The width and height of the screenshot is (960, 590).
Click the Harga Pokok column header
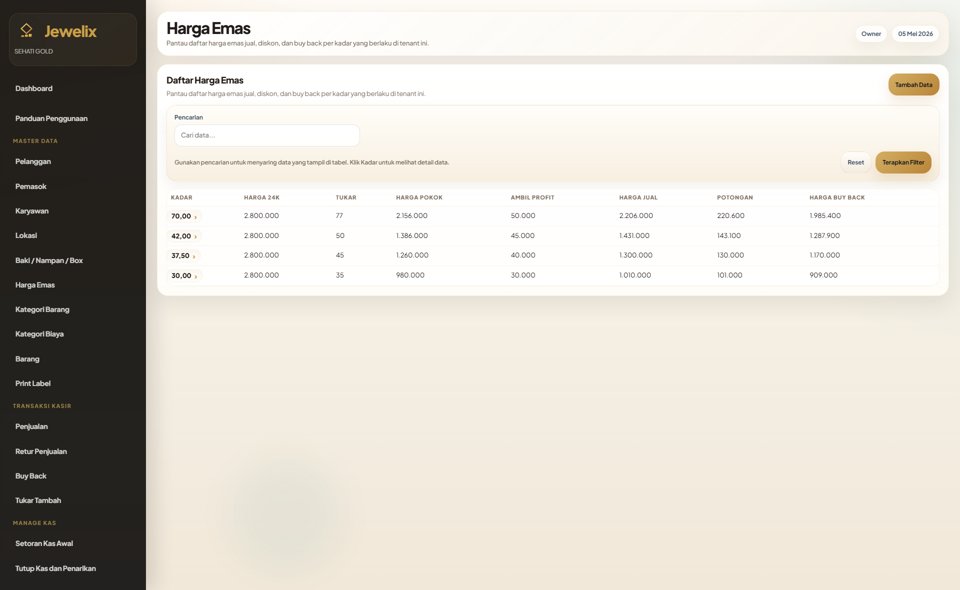[419, 198]
